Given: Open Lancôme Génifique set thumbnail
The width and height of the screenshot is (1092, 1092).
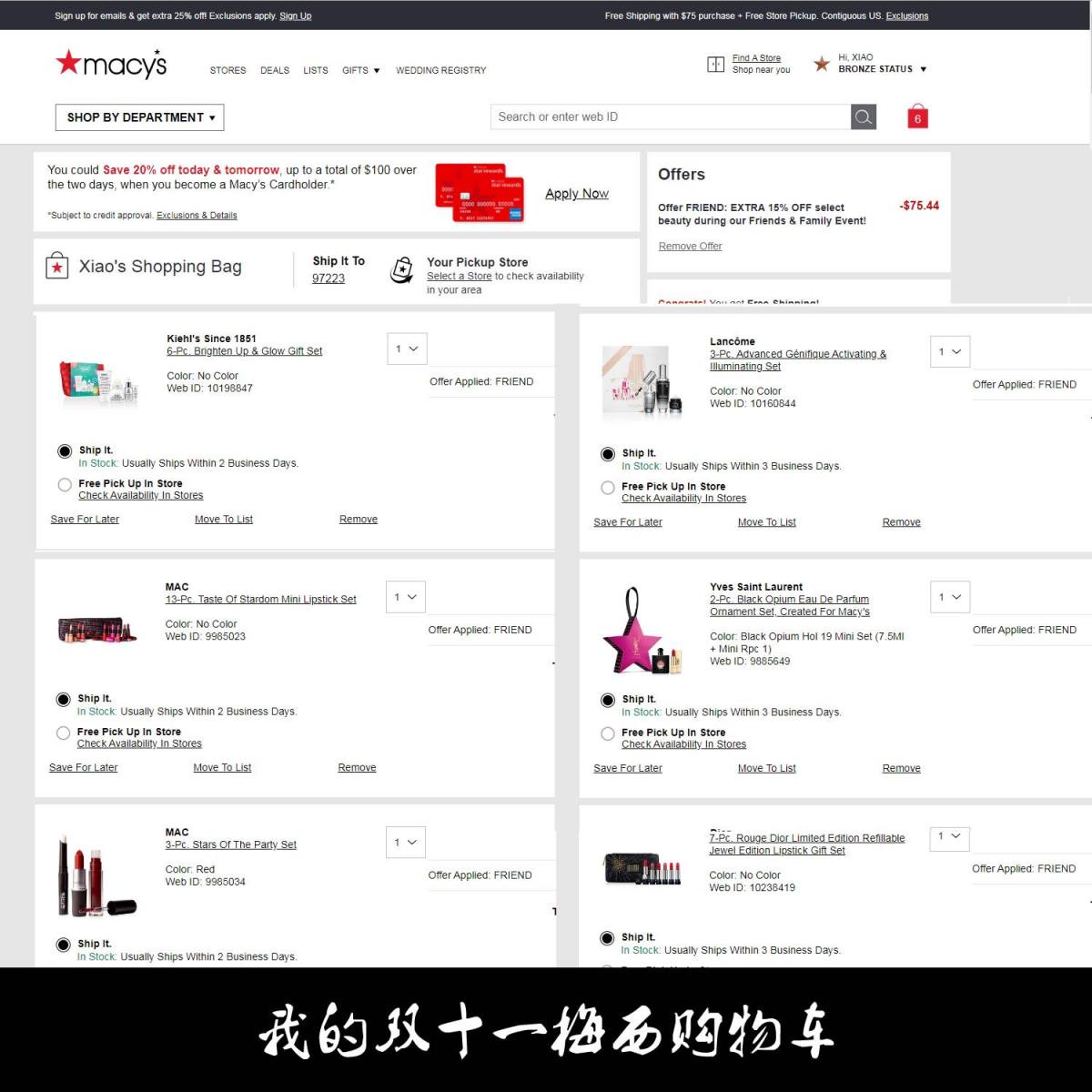Looking at the screenshot, I should 642,379.
